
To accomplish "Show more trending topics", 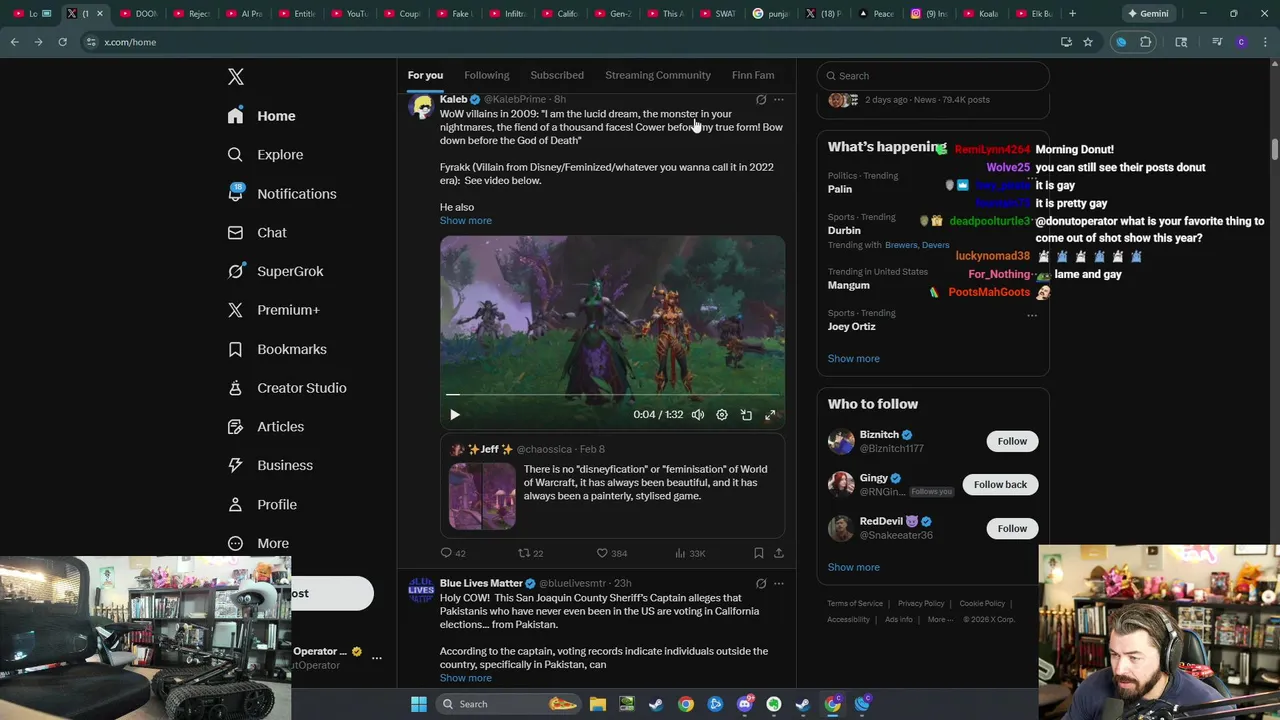I will click(854, 358).
